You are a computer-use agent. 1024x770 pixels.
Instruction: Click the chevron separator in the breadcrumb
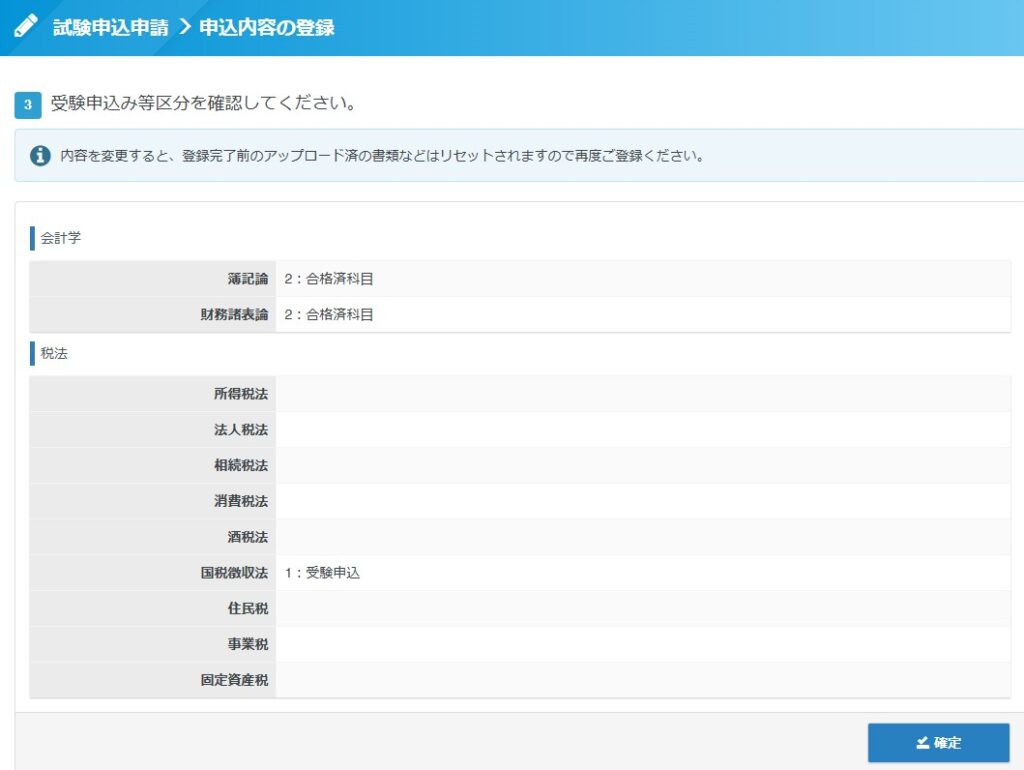[184, 28]
